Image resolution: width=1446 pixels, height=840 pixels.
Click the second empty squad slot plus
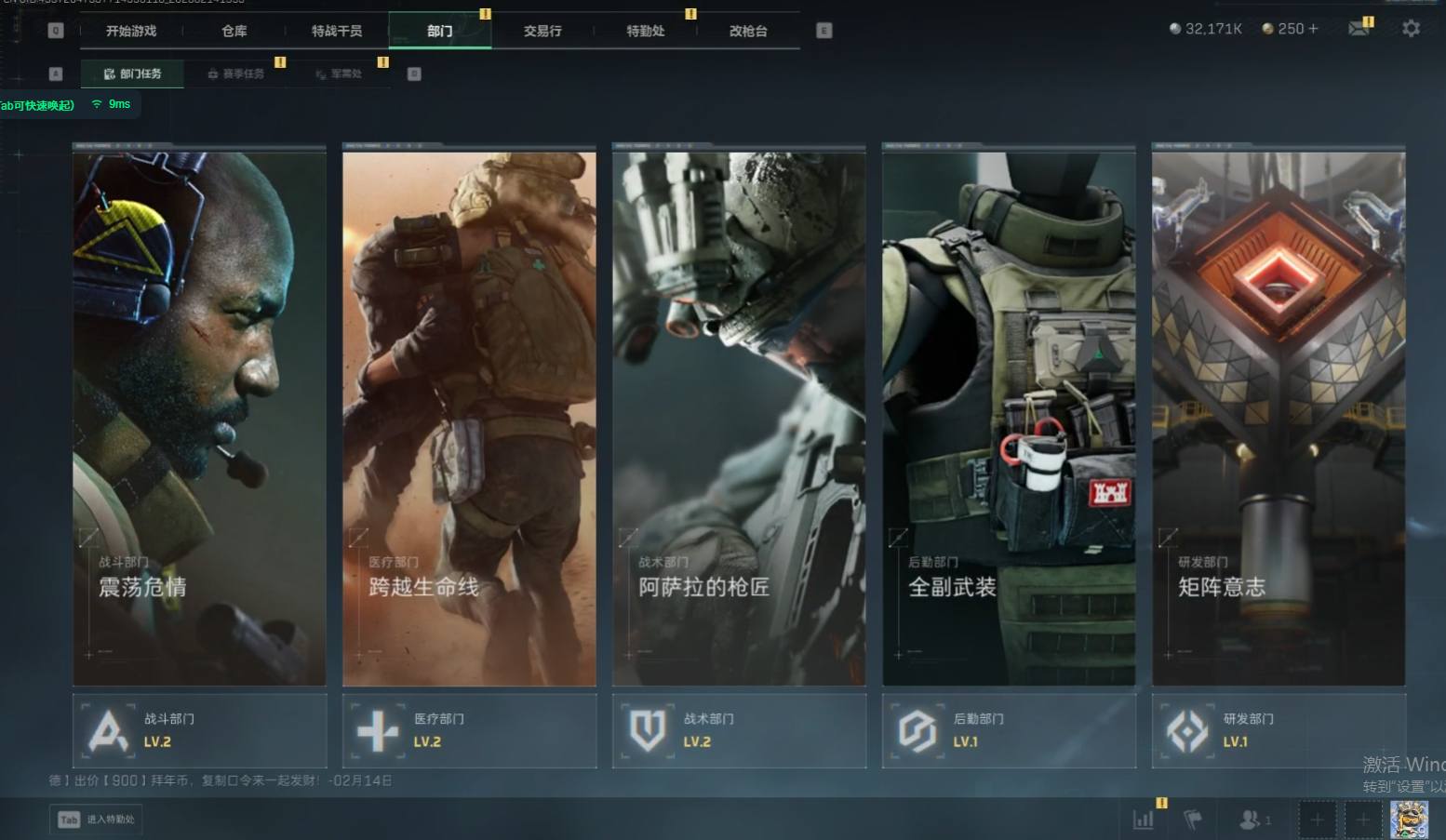pyautogui.click(x=1363, y=820)
